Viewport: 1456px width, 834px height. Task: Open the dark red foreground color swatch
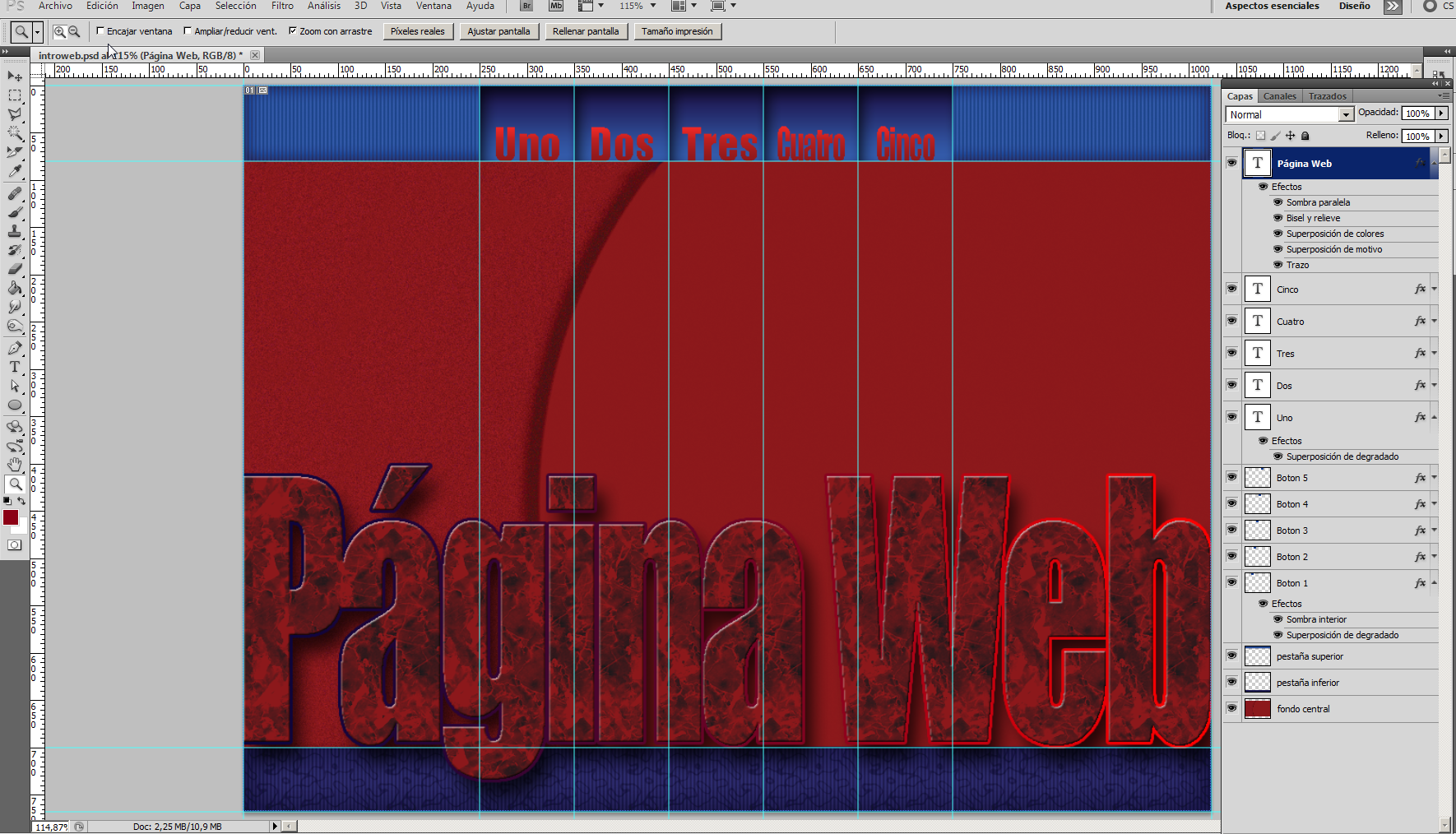10,517
